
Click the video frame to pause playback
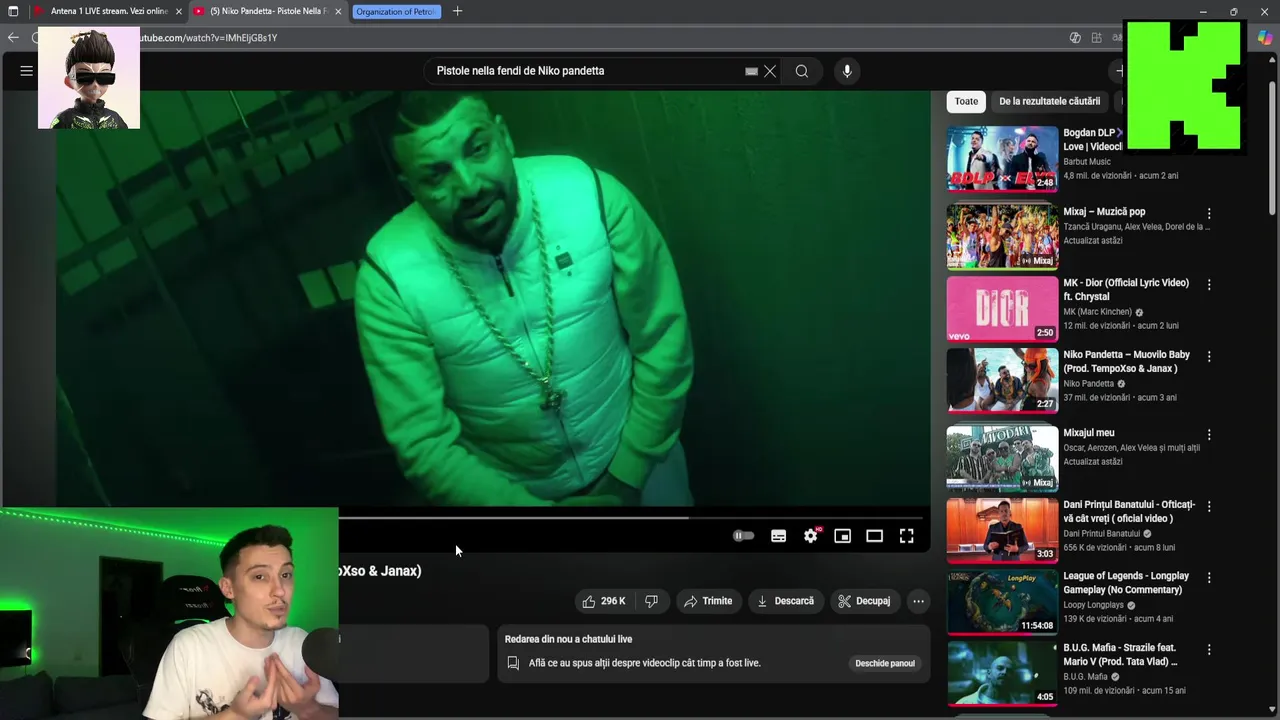pos(492,300)
